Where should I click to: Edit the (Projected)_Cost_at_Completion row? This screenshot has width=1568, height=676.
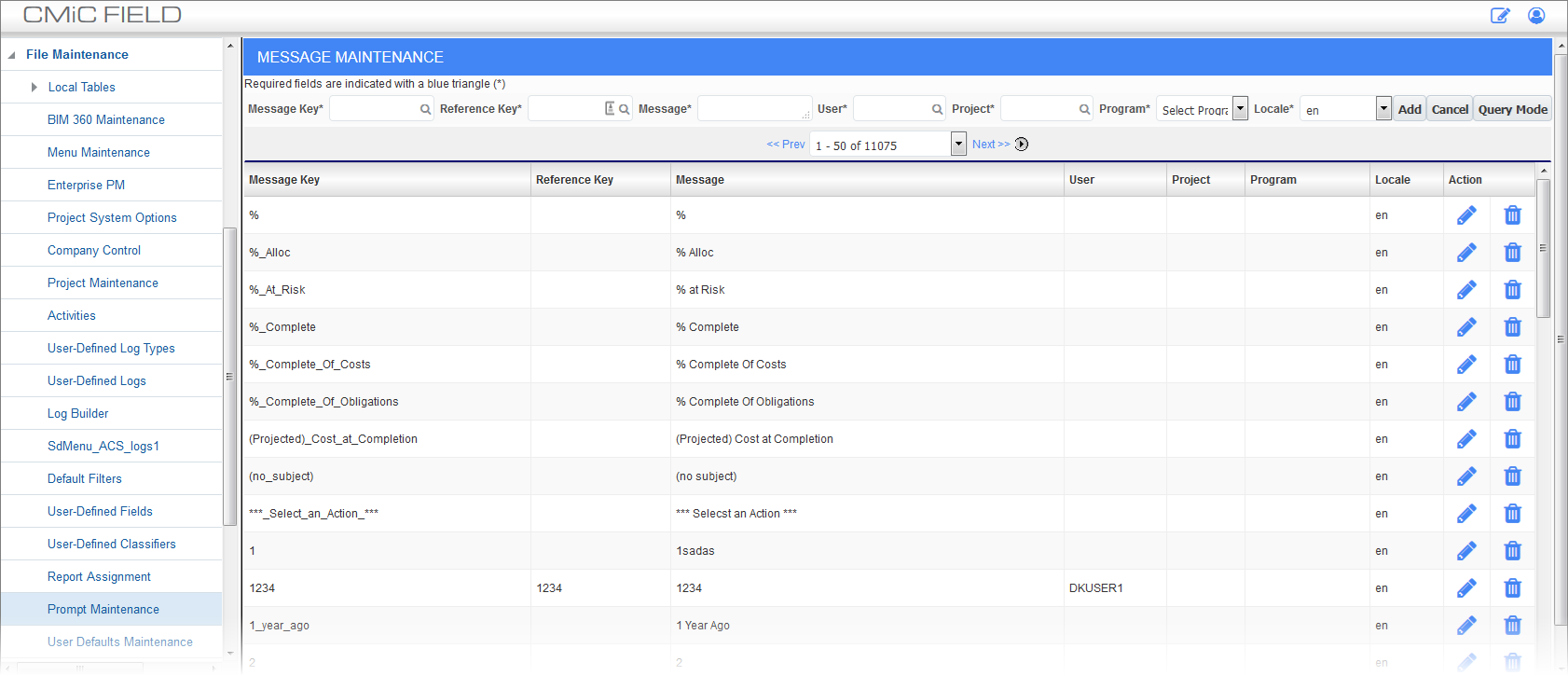pyautogui.click(x=1466, y=439)
